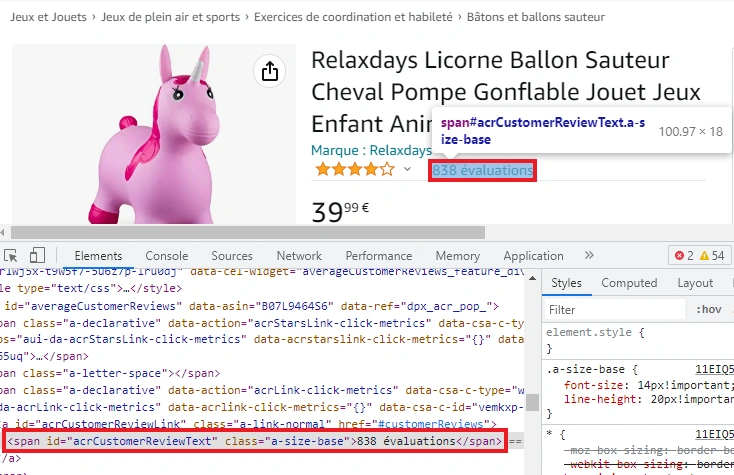The image size is (734, 475).
Task: Open Exercices de coordination et habileté breadcrumb
Action: tap(353, 17)
